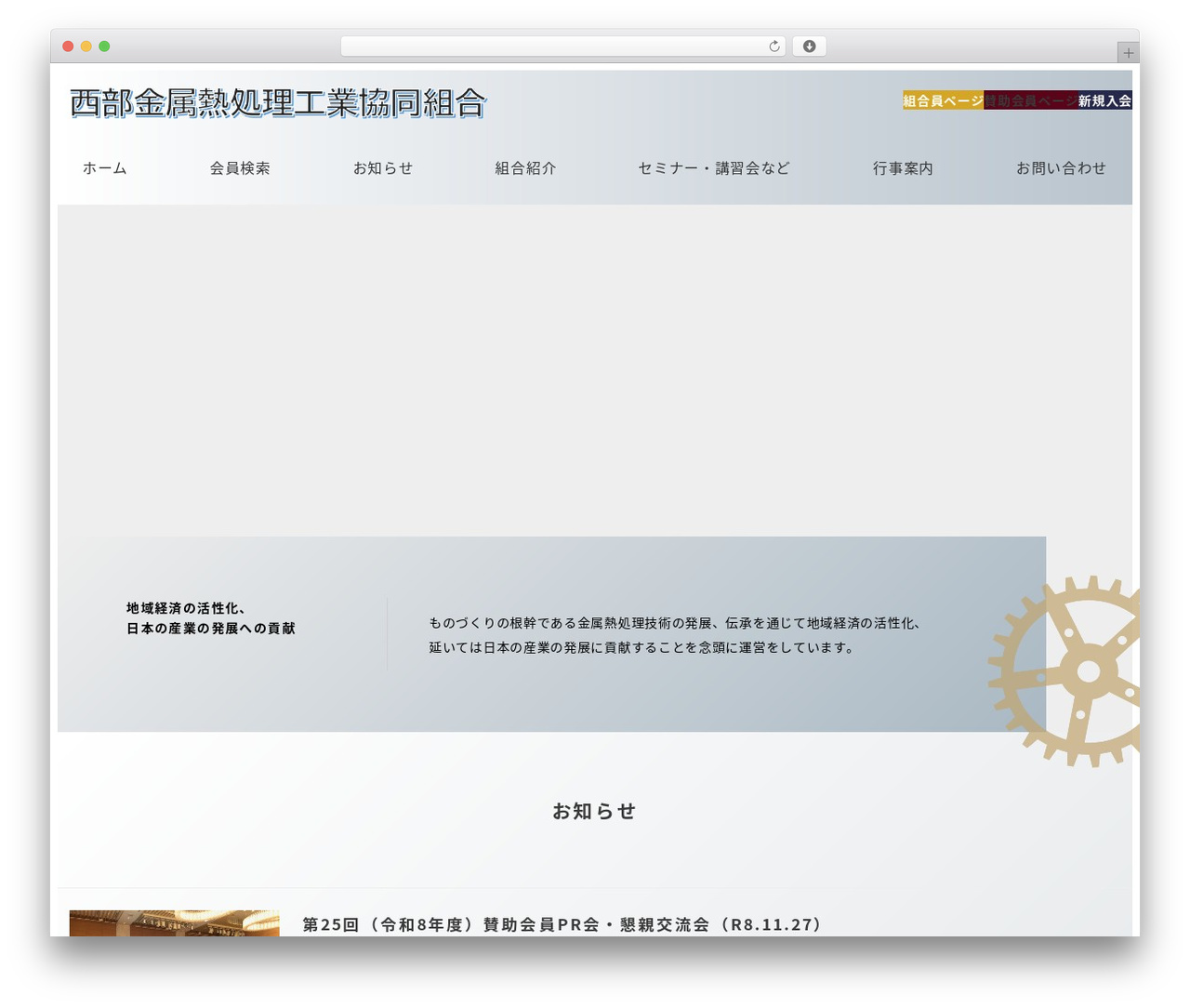Open the お問い合わせ menu item
Viewport: 1190px width, 1008px height.
click(x=1061, y=168)
